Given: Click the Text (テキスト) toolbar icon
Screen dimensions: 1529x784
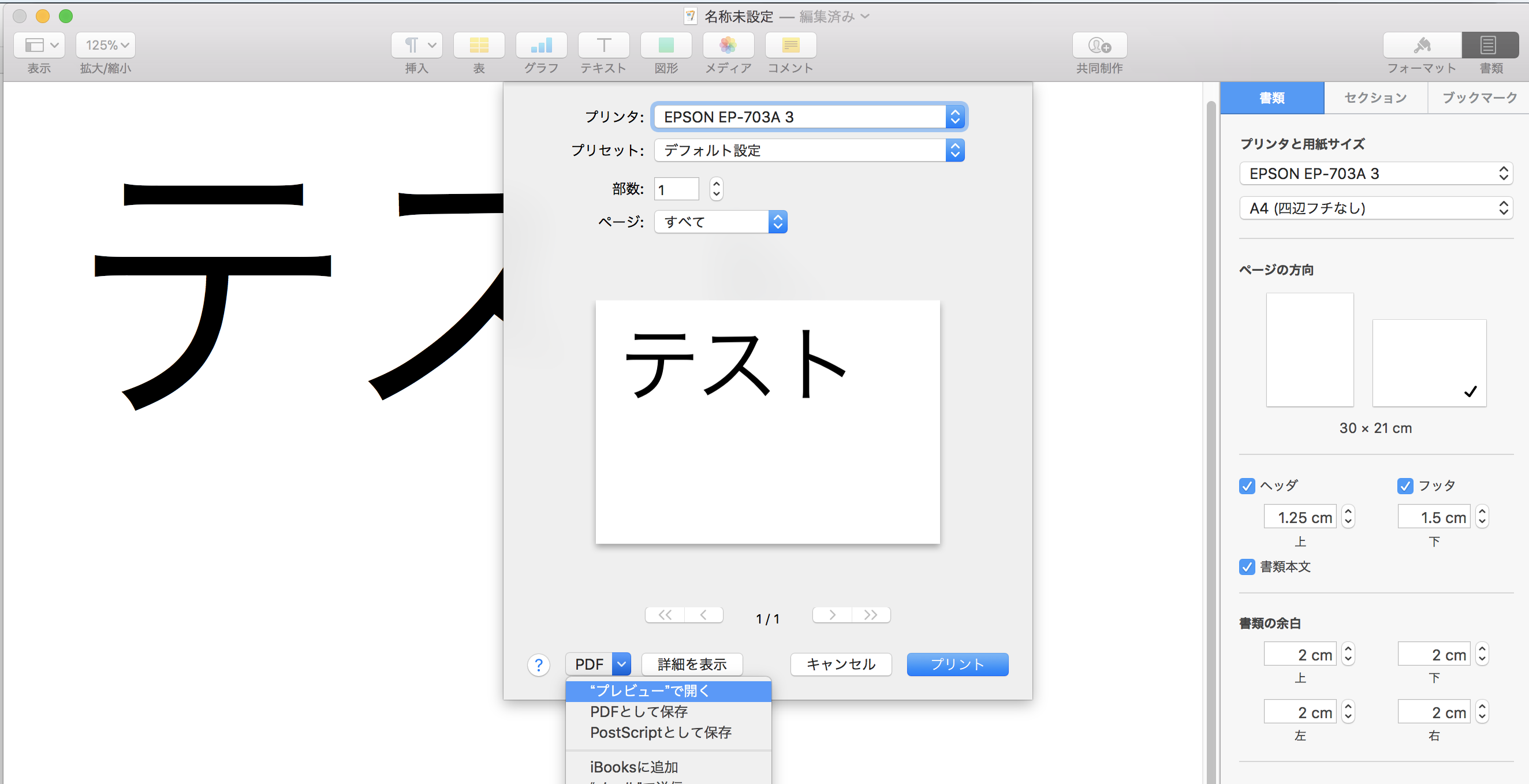Looking at the screenshot, I should pos(603,45).
